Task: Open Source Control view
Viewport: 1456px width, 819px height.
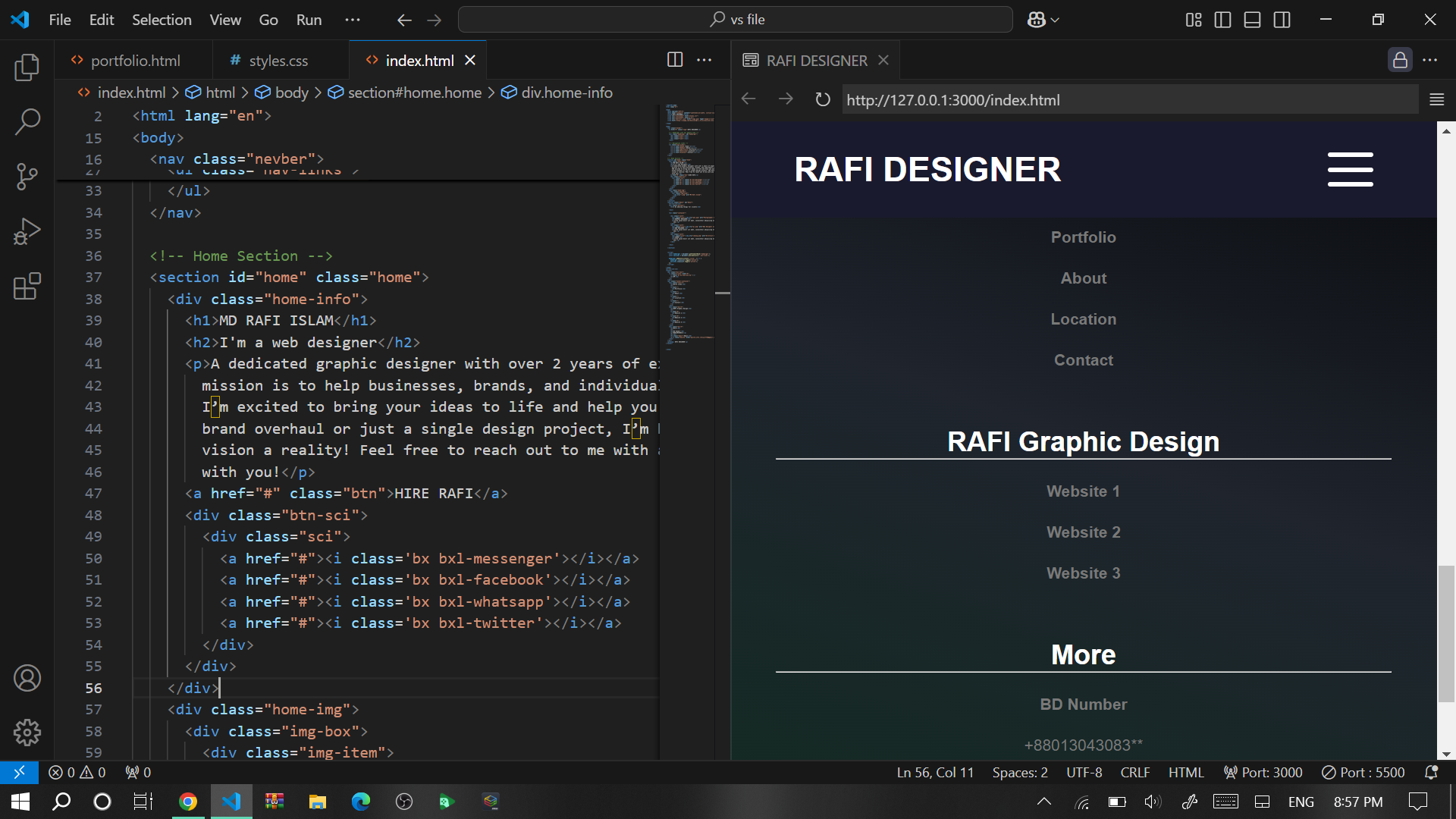Action: click(x=27, y=177)
